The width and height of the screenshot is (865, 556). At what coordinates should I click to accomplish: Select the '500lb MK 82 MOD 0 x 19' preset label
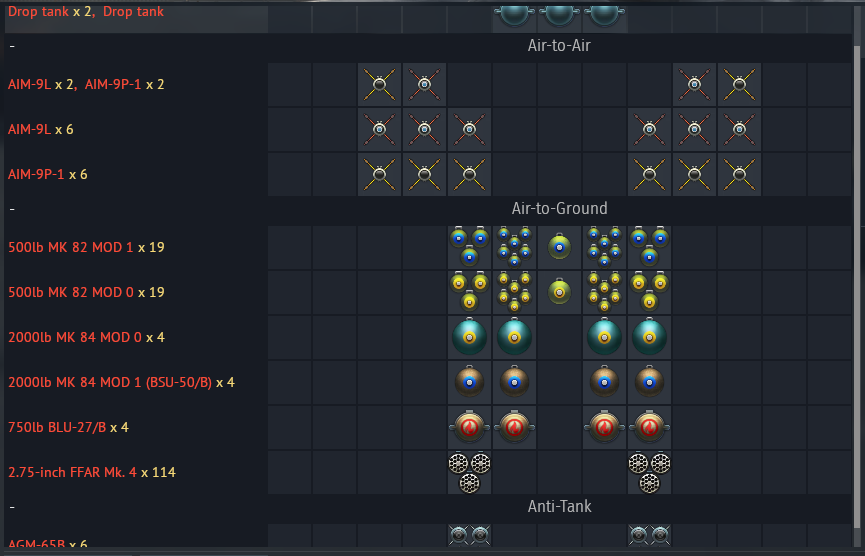click(x=86, y=292)
